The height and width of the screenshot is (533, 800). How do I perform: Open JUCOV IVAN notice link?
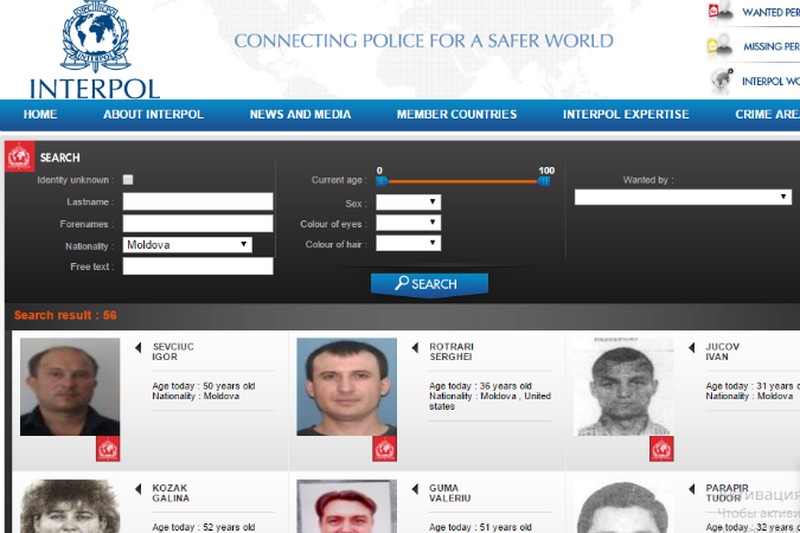click(722, 351)
